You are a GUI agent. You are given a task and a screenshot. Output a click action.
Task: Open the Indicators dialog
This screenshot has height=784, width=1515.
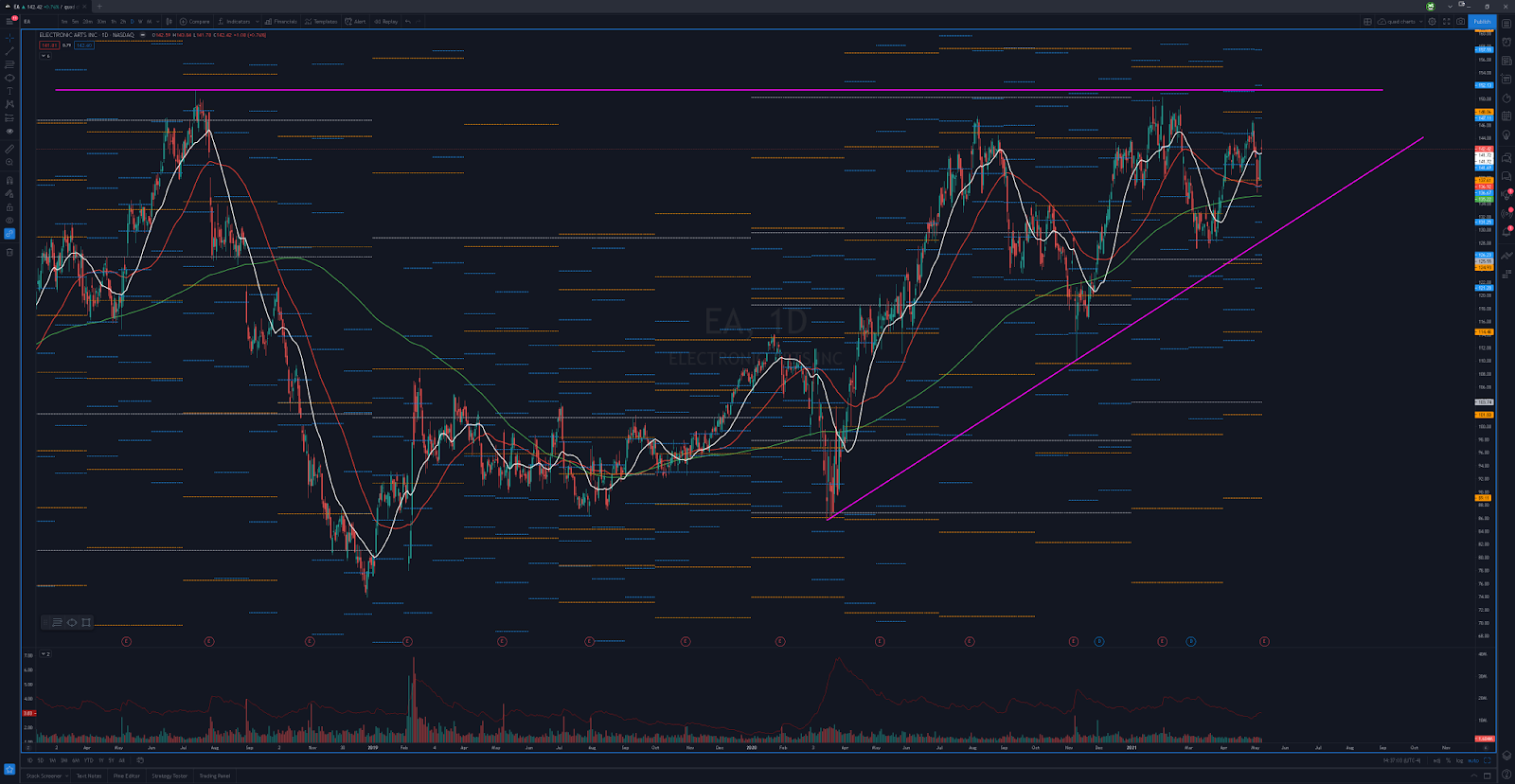pos(234,21)
